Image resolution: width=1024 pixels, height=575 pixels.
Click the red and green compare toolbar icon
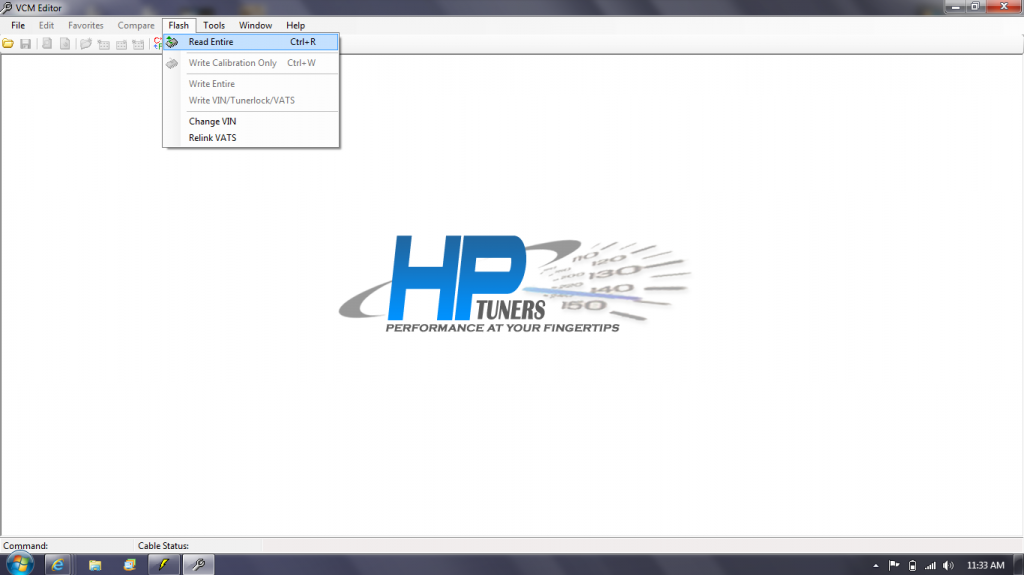157,44
